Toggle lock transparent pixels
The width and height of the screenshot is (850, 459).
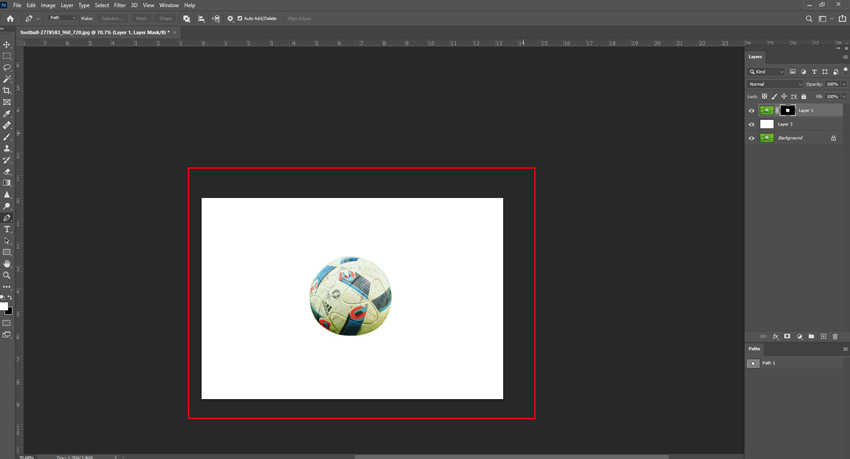(x=764, y=96)
